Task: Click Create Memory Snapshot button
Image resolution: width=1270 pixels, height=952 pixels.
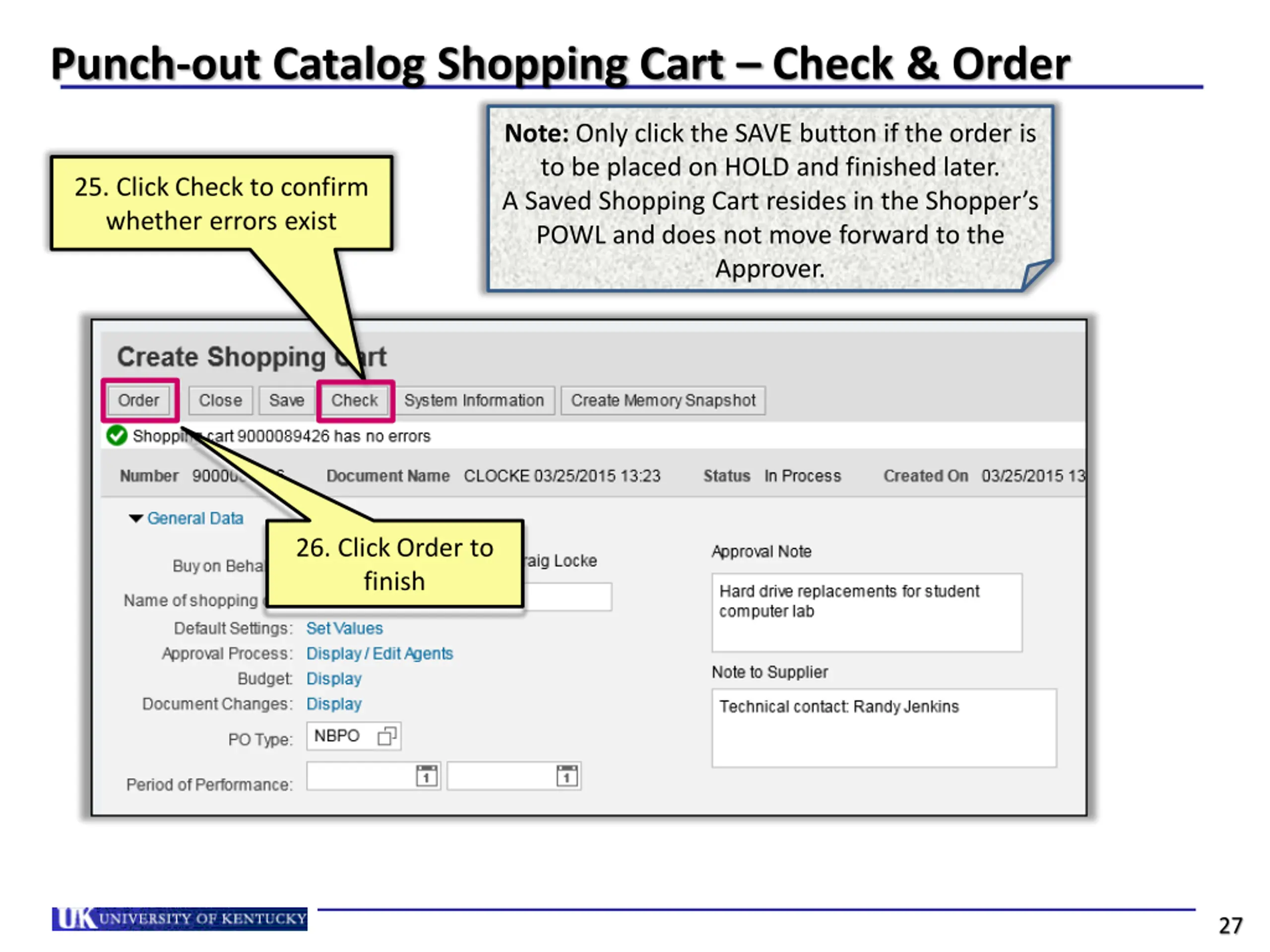Action: [663, 400]
